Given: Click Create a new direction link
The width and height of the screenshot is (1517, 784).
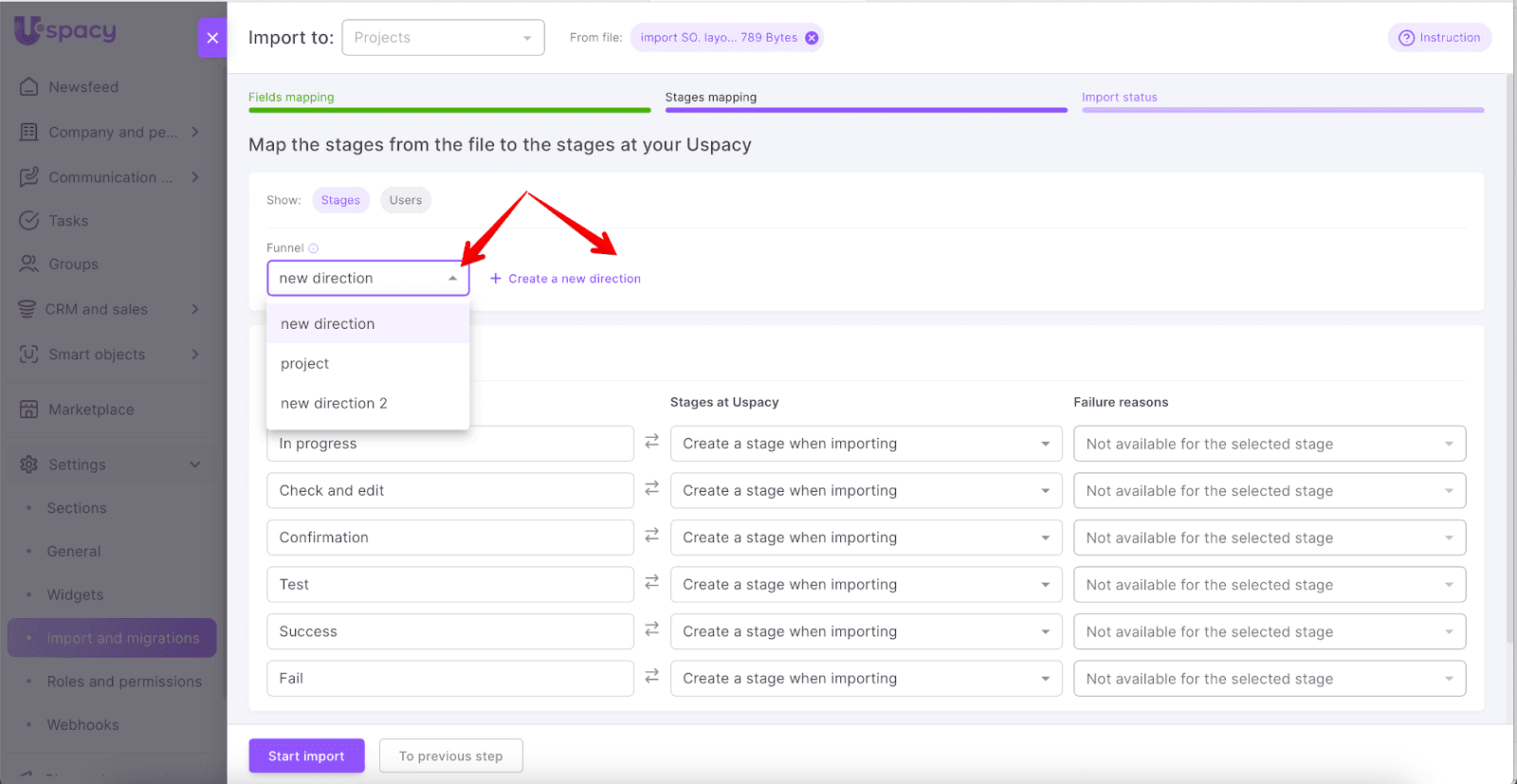Looking at the screenshot, I should click(x=566, y=279).
